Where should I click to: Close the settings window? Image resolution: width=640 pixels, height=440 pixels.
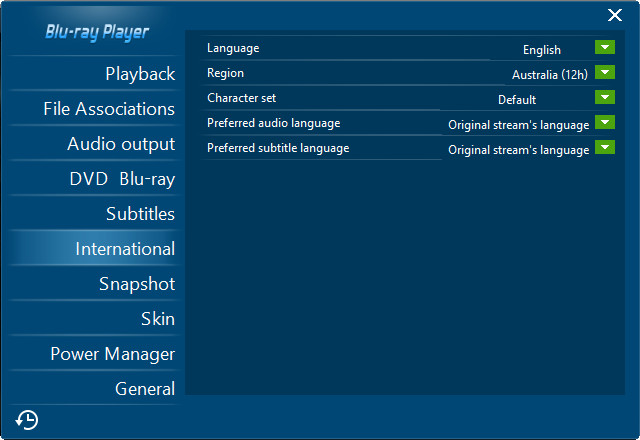pos(615,15)
